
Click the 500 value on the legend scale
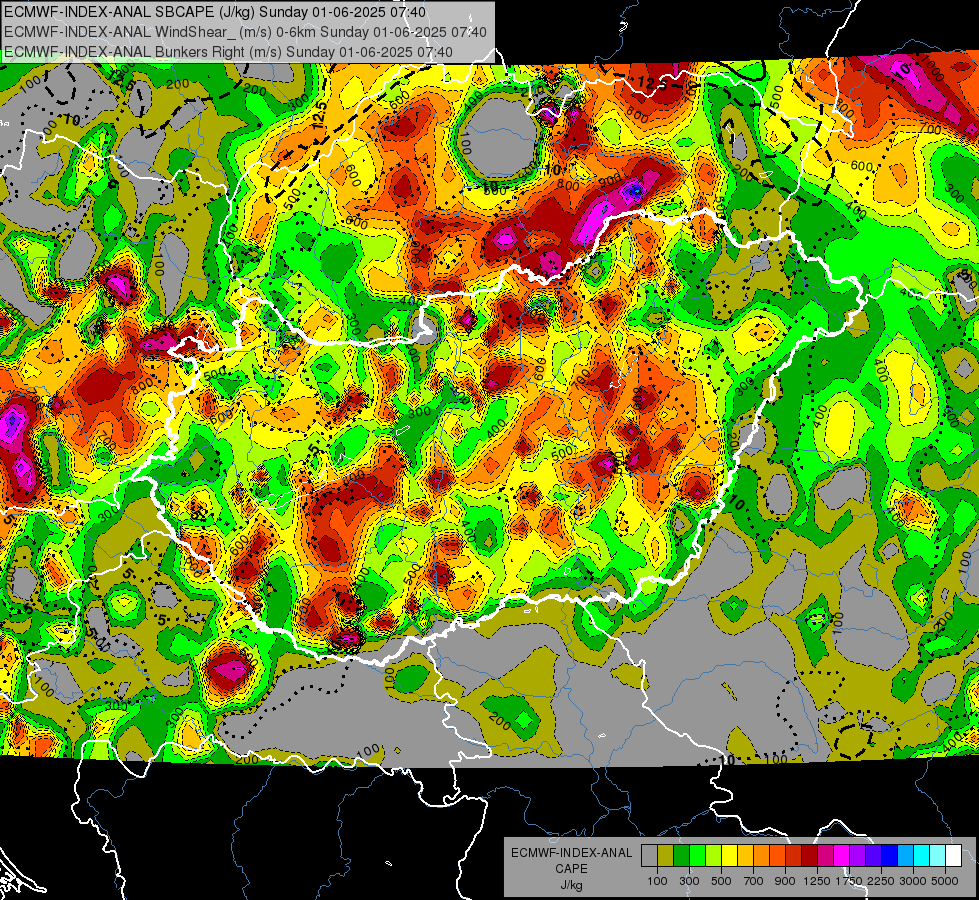(x=721, y=881)
